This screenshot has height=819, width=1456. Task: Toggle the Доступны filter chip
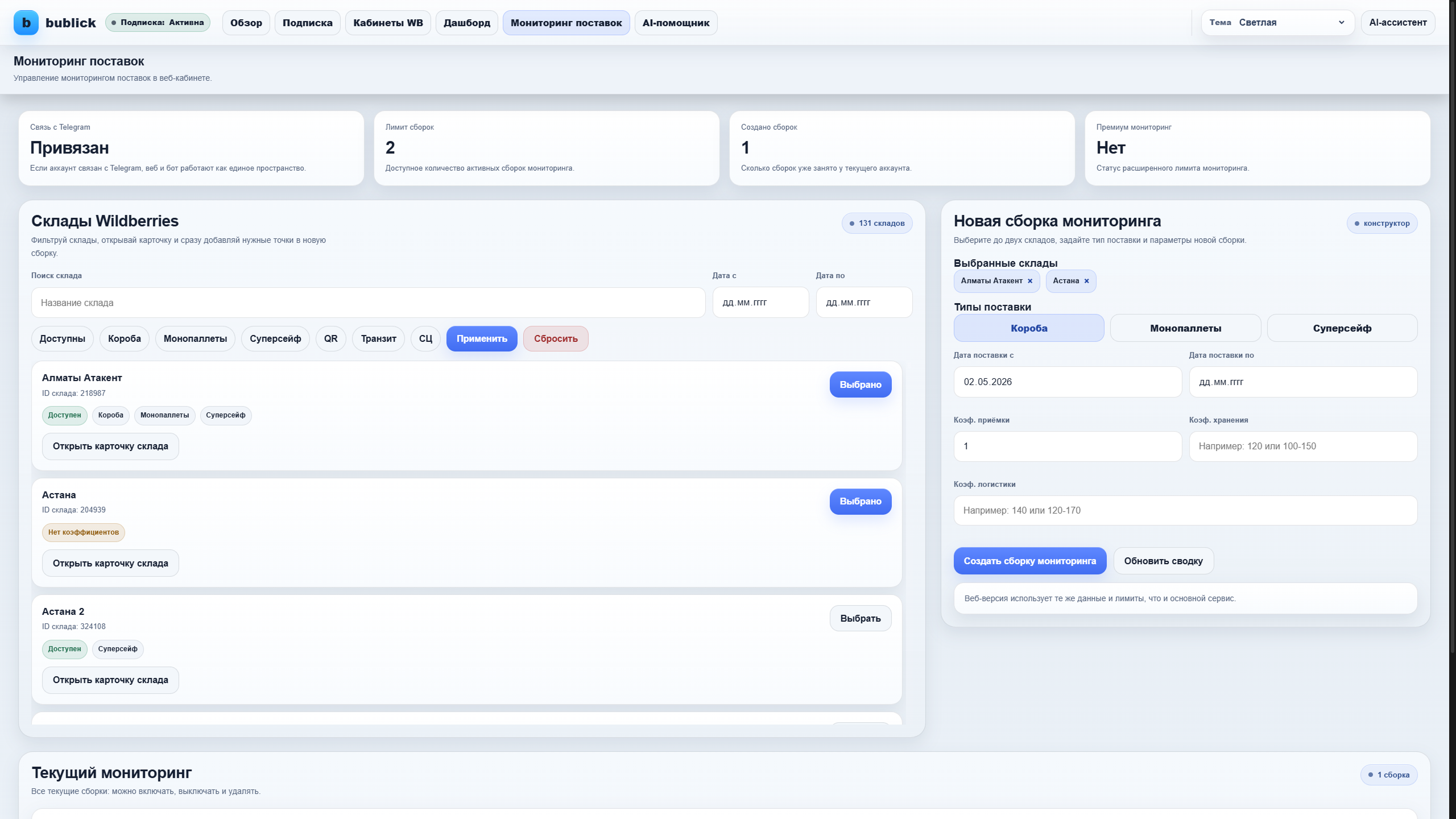pos(63,339)
